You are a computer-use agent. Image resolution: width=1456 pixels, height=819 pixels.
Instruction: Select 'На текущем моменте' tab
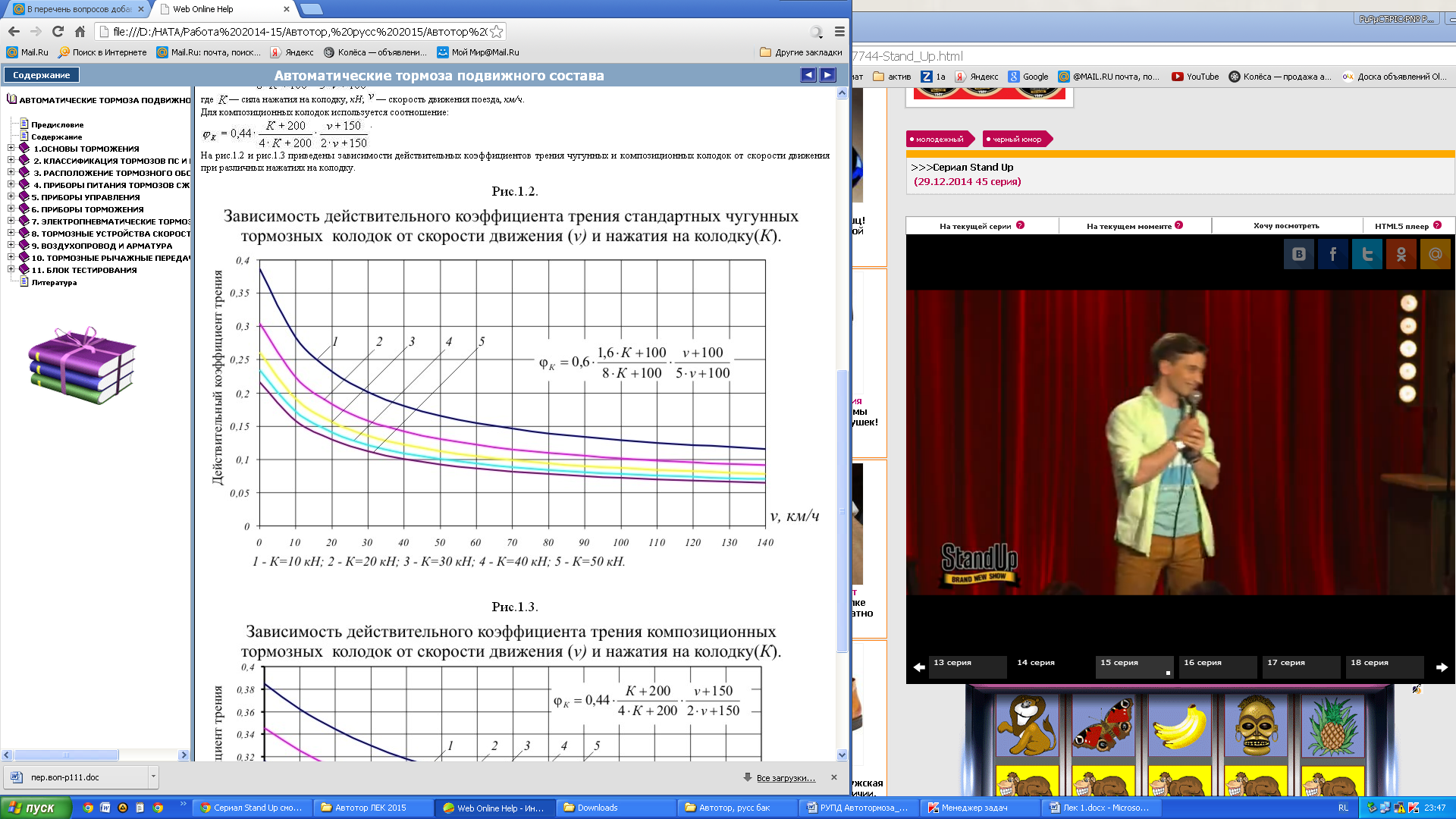point(1134,226)
